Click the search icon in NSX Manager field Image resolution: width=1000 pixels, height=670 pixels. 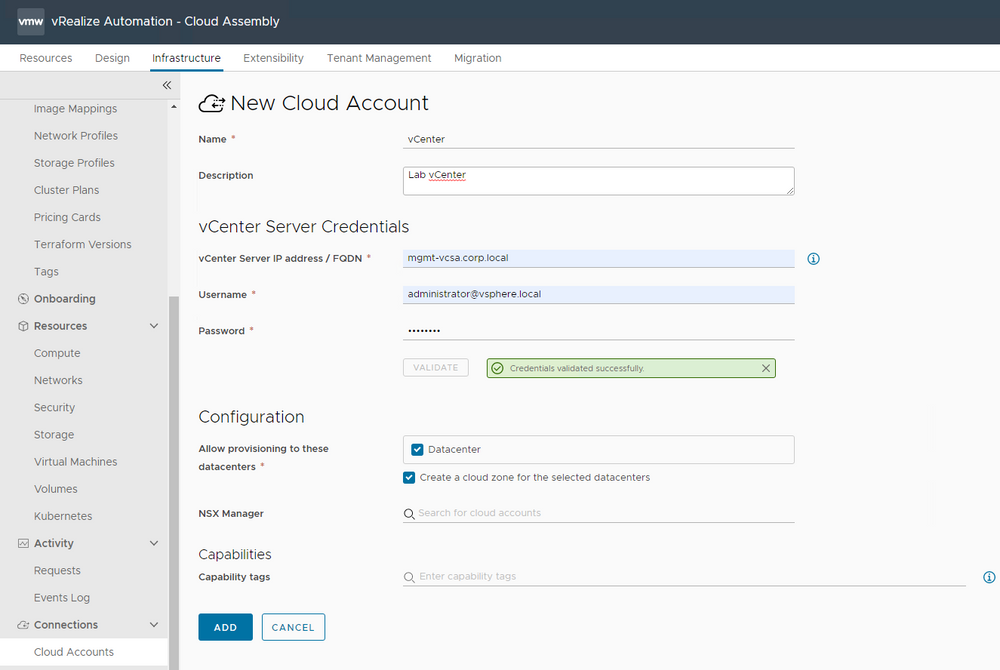click(x=409, y=514)
